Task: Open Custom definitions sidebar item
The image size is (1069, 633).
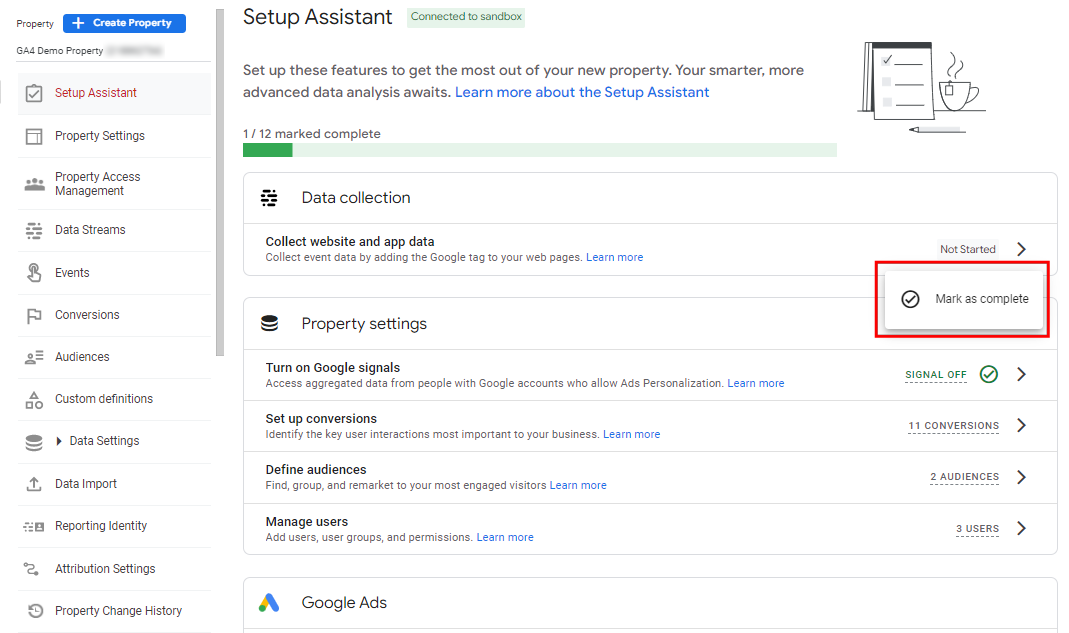Action: [x=115, y=399]
